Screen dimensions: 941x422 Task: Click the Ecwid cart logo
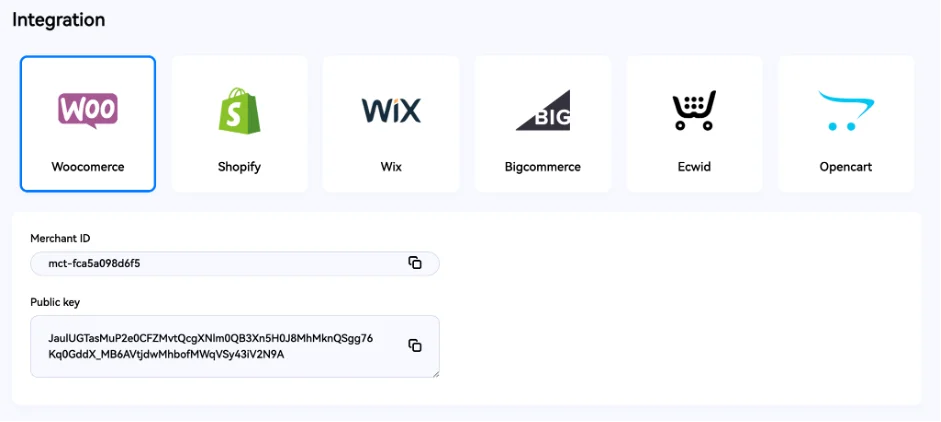(694, 110)
